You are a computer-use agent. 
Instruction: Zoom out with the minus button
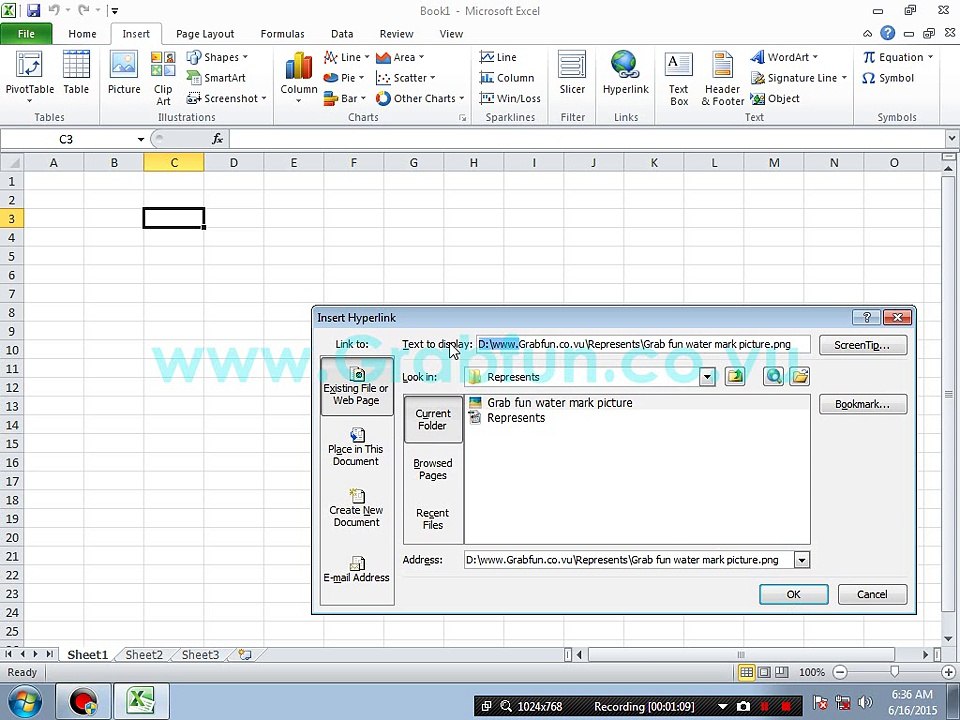(x=840, y=672)
